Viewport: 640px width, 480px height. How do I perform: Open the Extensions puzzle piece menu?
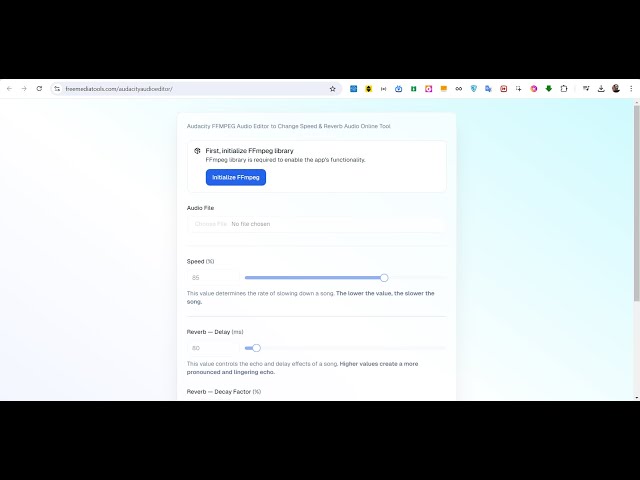(x=564, y=88)
